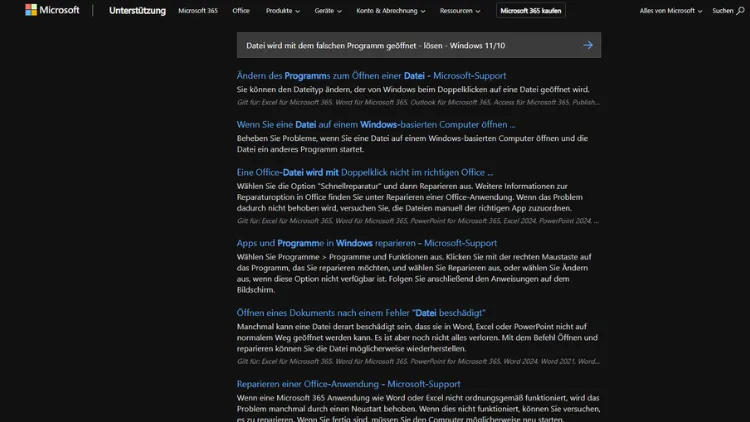Open result Öffnen eines Dokuments nach einem Fehler

click(363, 312)
